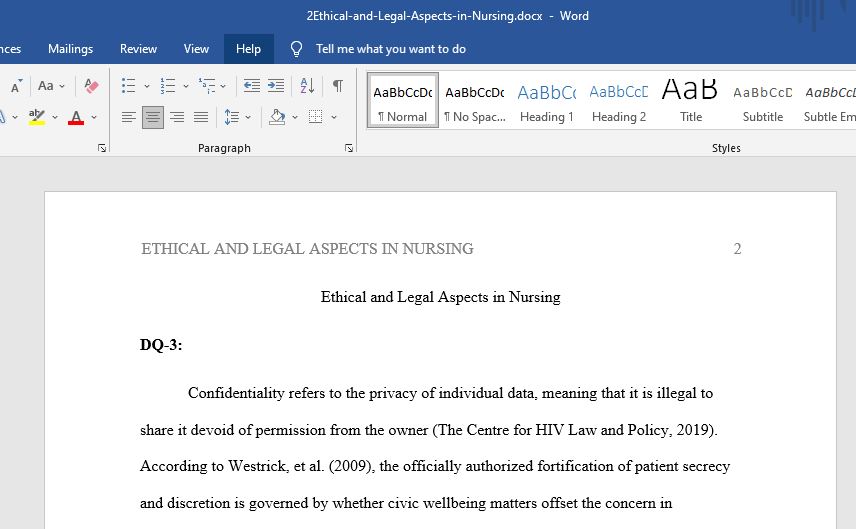Click the Tell me lightbulb icon

click(296, 49)
